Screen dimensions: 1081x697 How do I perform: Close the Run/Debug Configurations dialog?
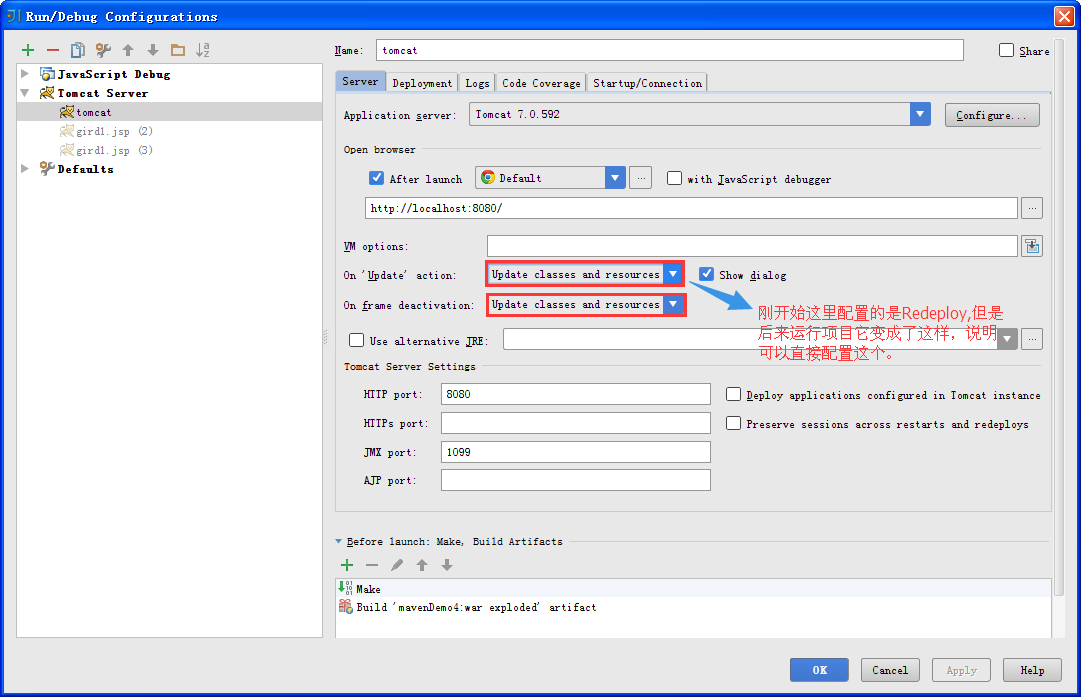(1064, 16)
